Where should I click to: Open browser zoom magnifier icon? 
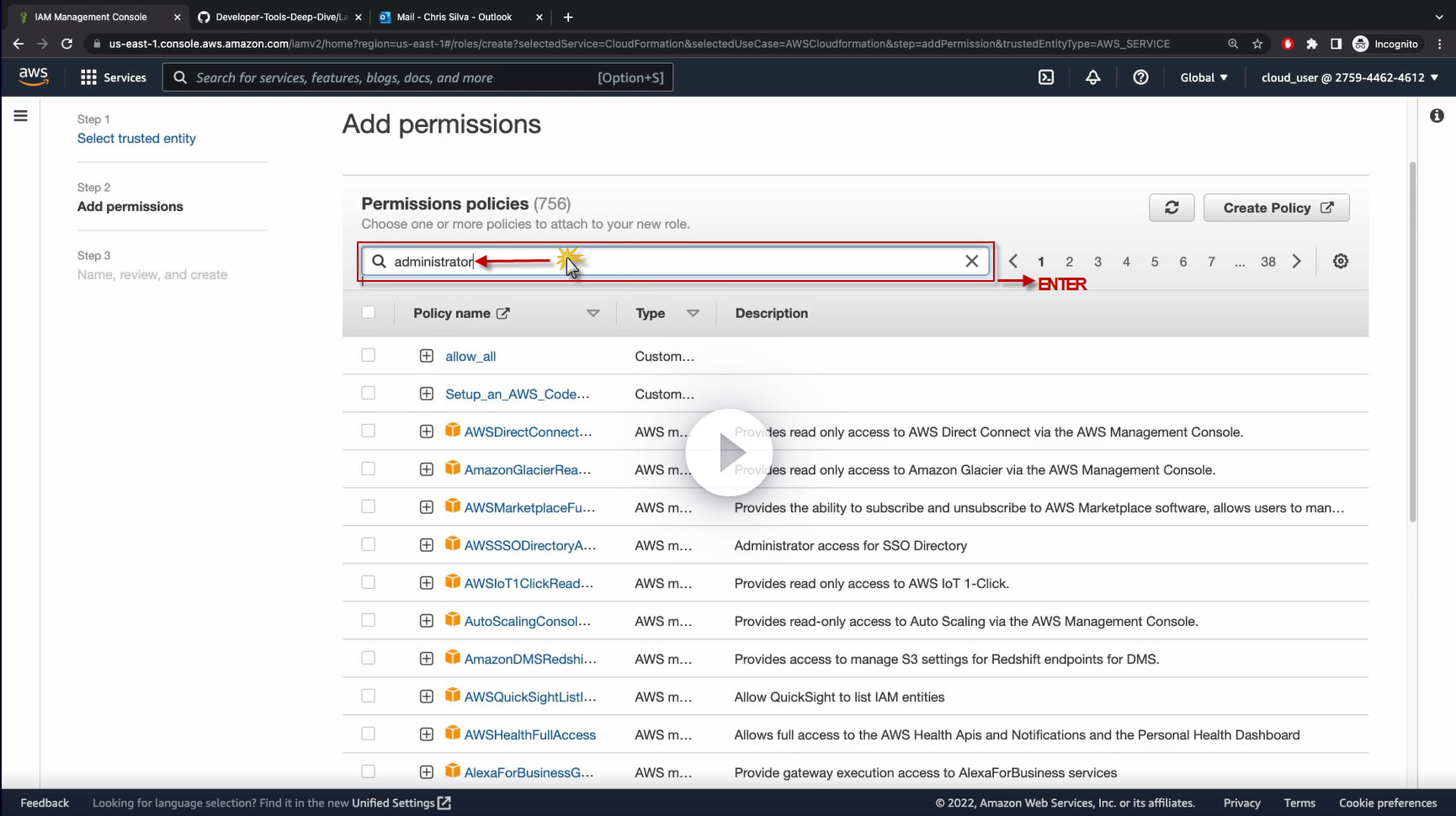1233,44
